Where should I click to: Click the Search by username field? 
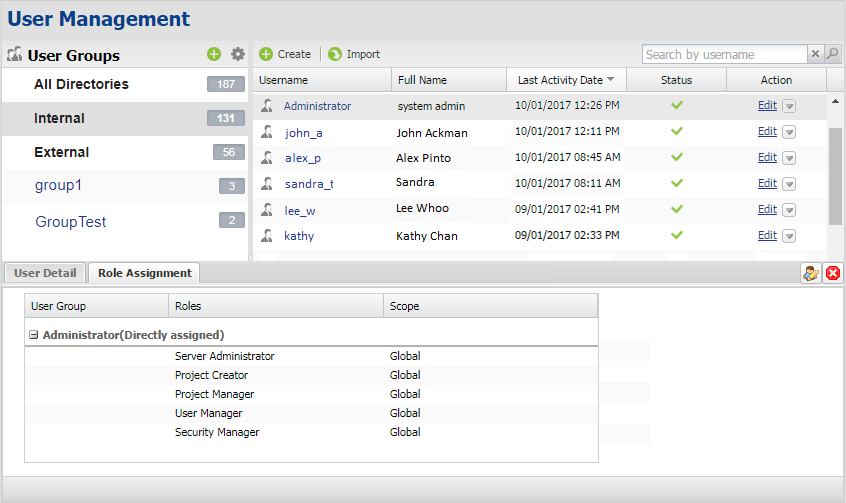click(723, 55)
